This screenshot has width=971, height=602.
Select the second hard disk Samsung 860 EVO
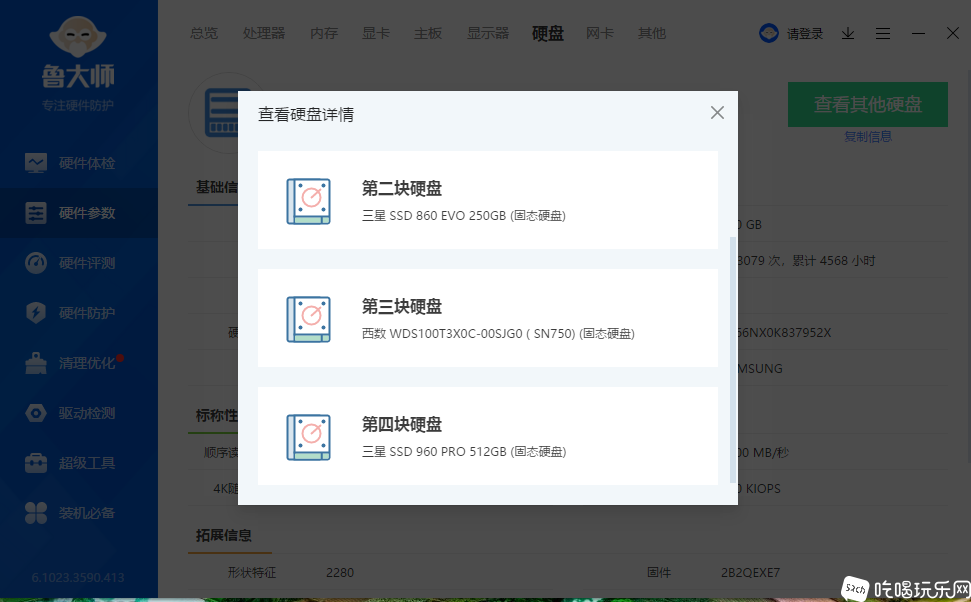(x=488, y=200)
